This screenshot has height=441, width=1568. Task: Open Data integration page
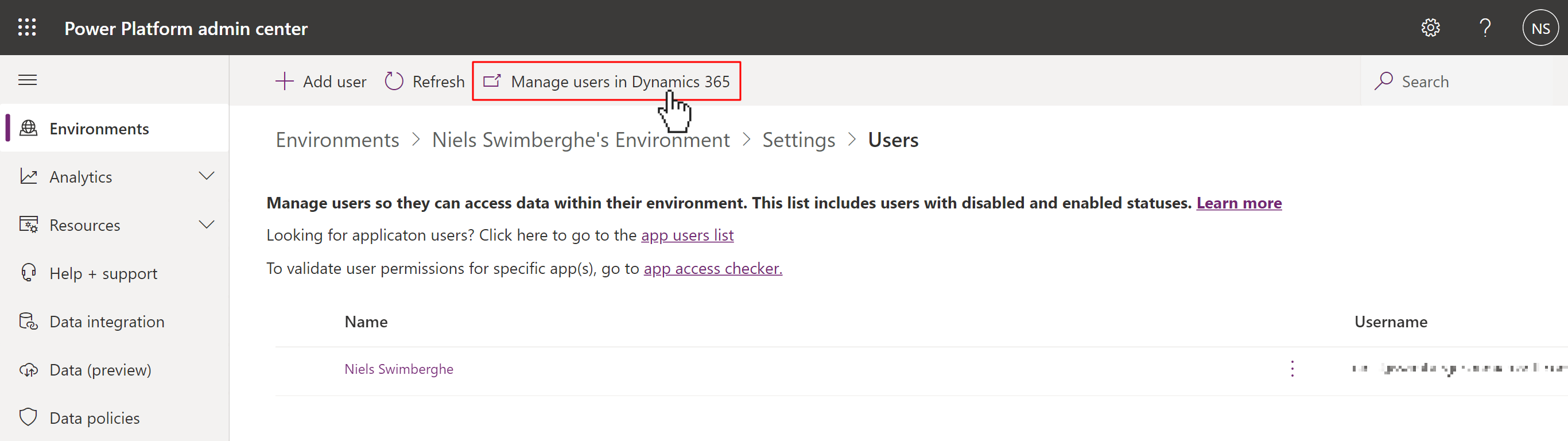point(114,321)
